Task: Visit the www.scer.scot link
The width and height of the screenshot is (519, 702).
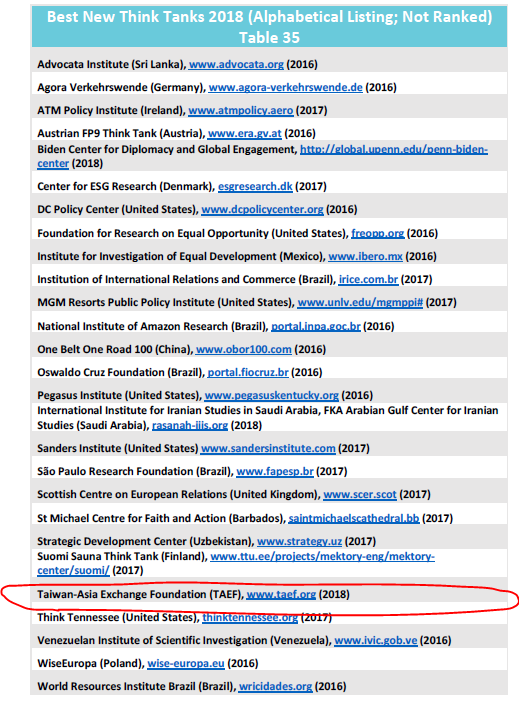Action: (x=360, y=494)
